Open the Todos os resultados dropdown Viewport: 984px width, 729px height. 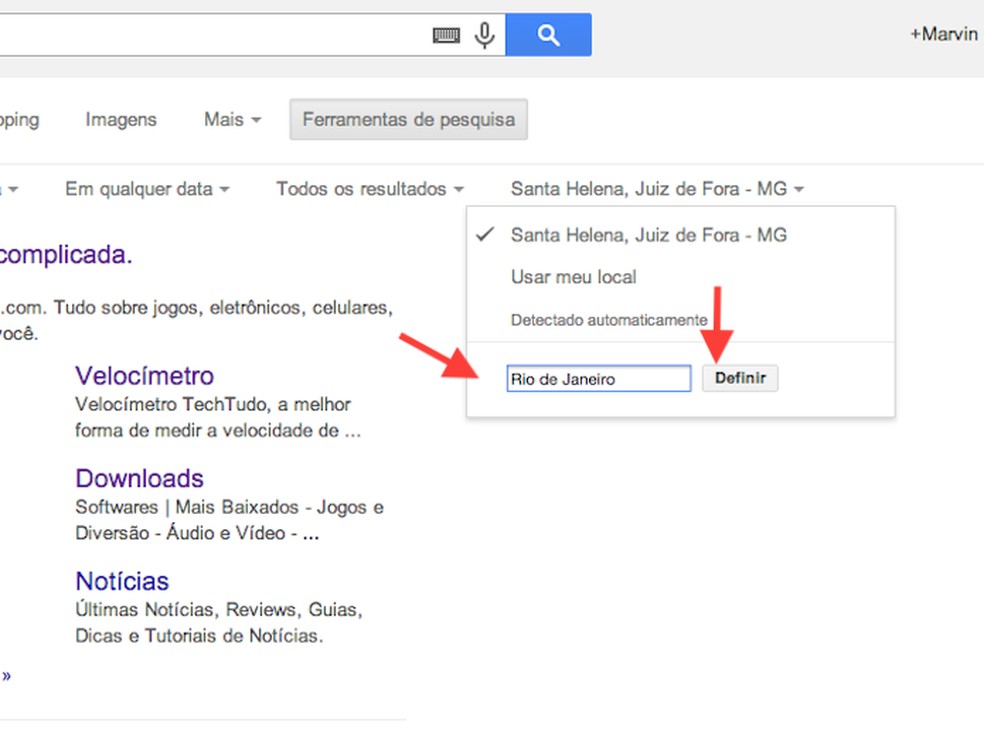368,188
